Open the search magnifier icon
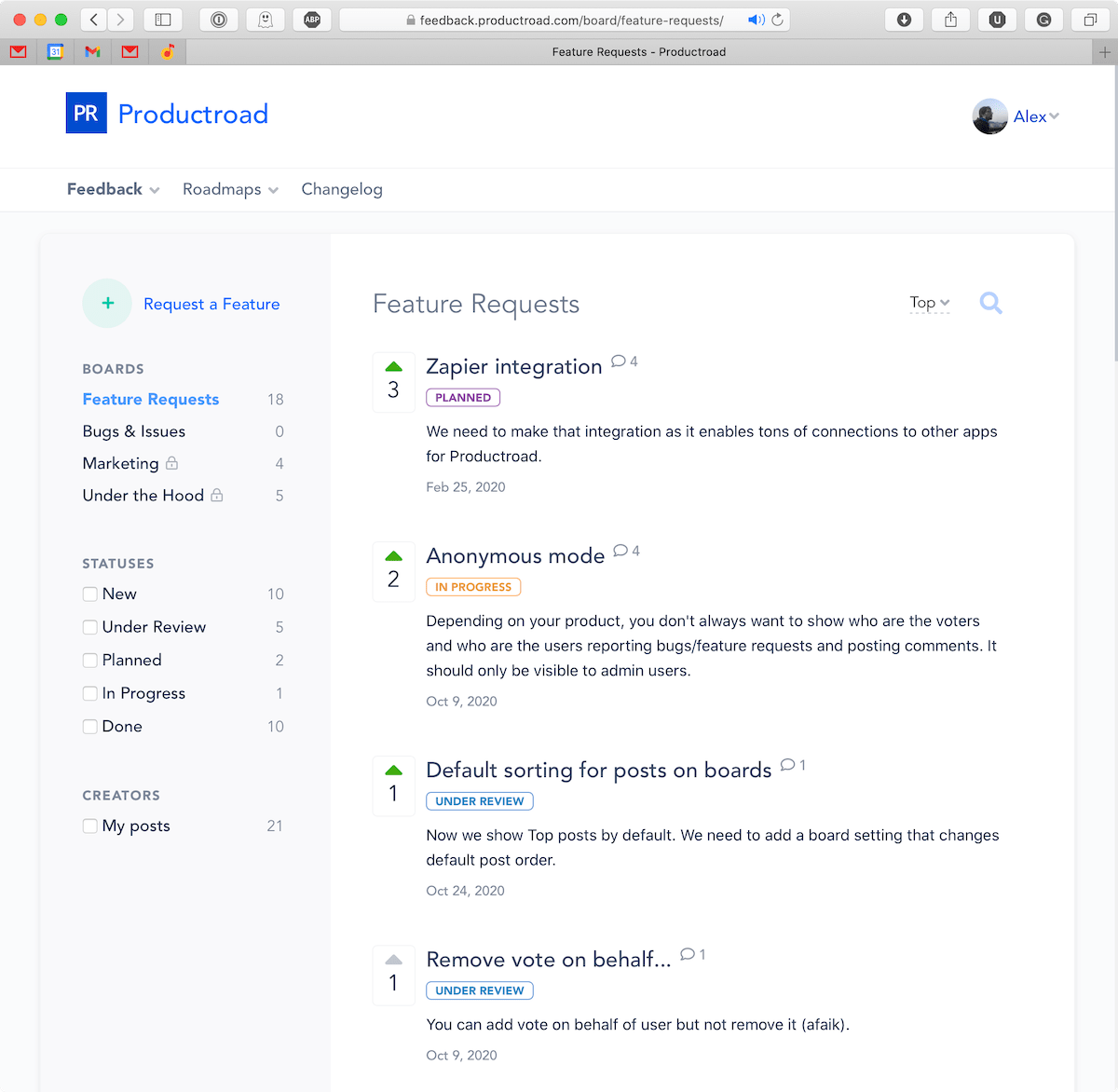The image size is (1118, 1092). click(990, 303)
